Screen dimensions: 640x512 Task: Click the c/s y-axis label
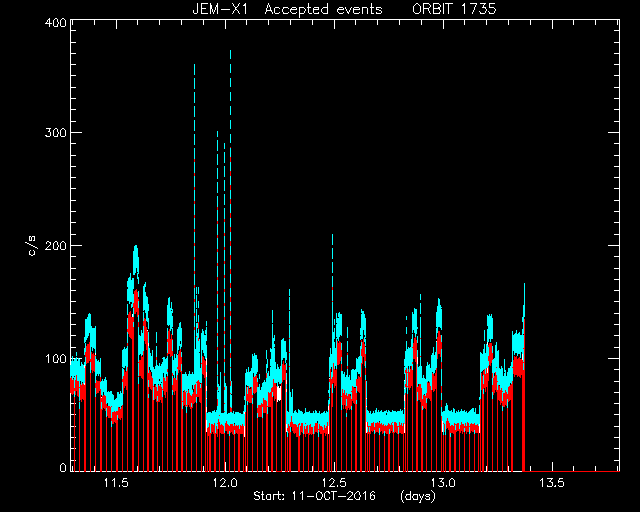[33, 245]
